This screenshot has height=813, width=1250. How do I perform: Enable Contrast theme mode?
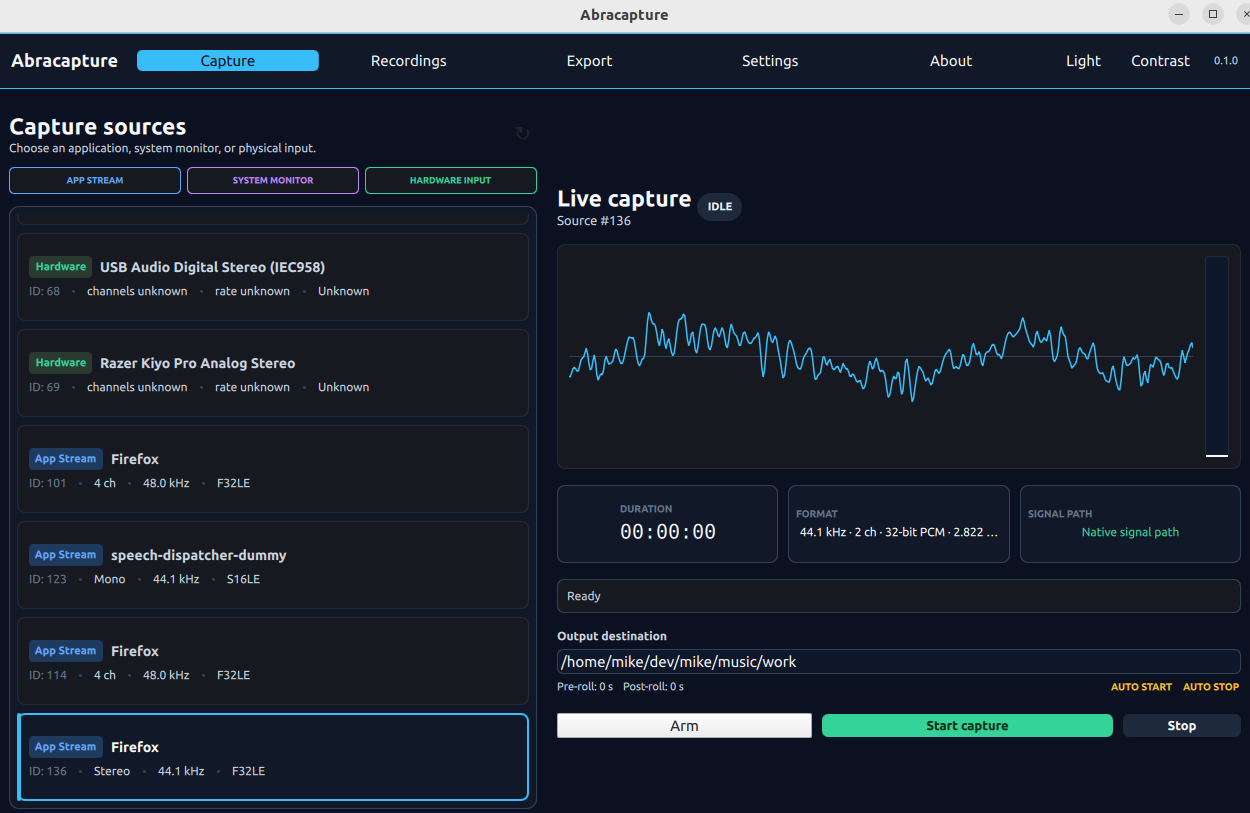1160,61
